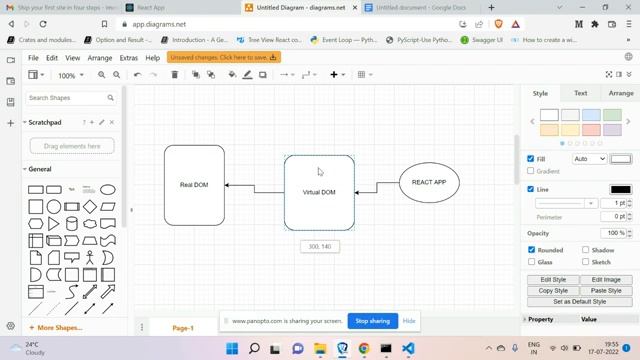Open the 100% zoom dropdown

coord(71,76)
